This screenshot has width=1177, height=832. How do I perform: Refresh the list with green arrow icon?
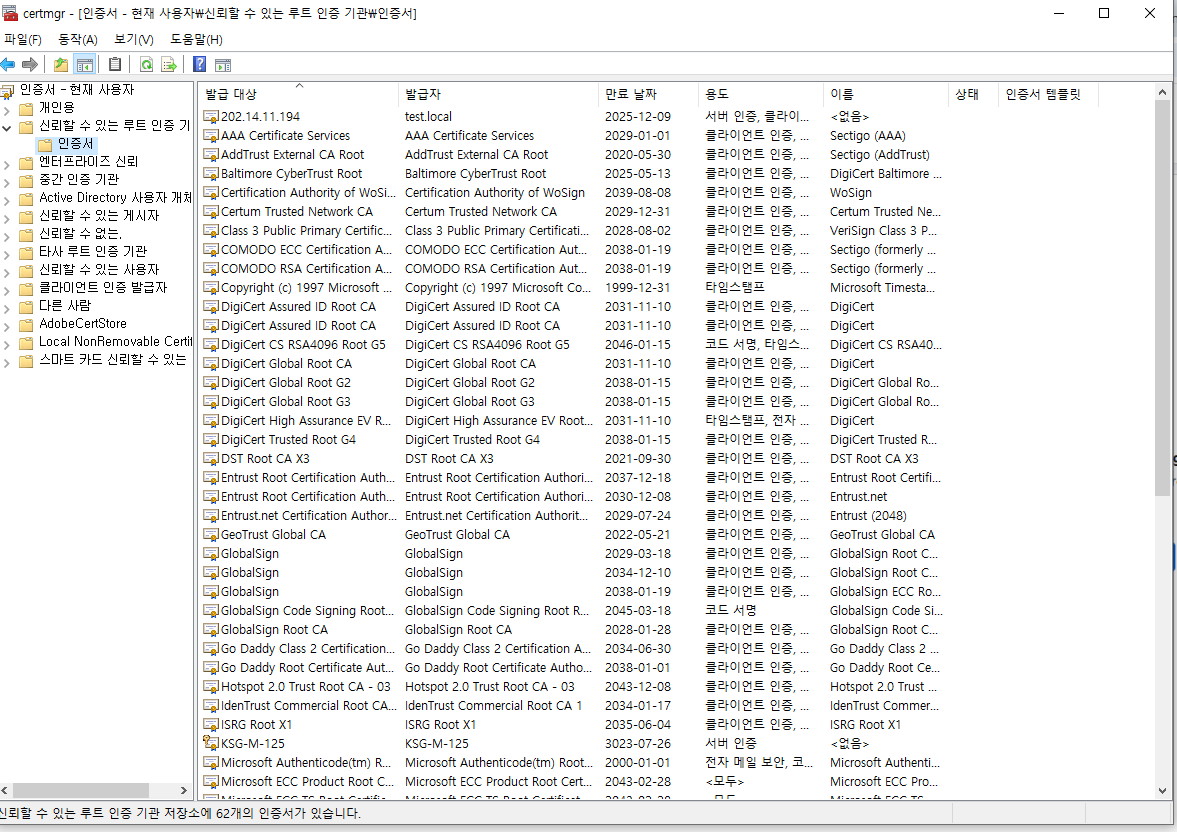146,65
